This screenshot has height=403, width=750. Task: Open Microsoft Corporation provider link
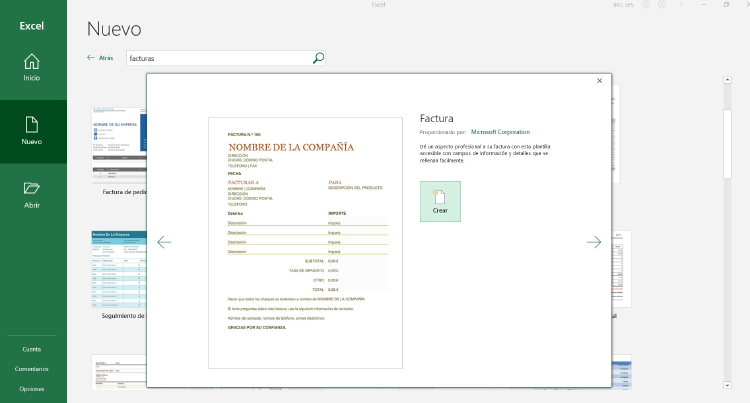tap(500, 132)
